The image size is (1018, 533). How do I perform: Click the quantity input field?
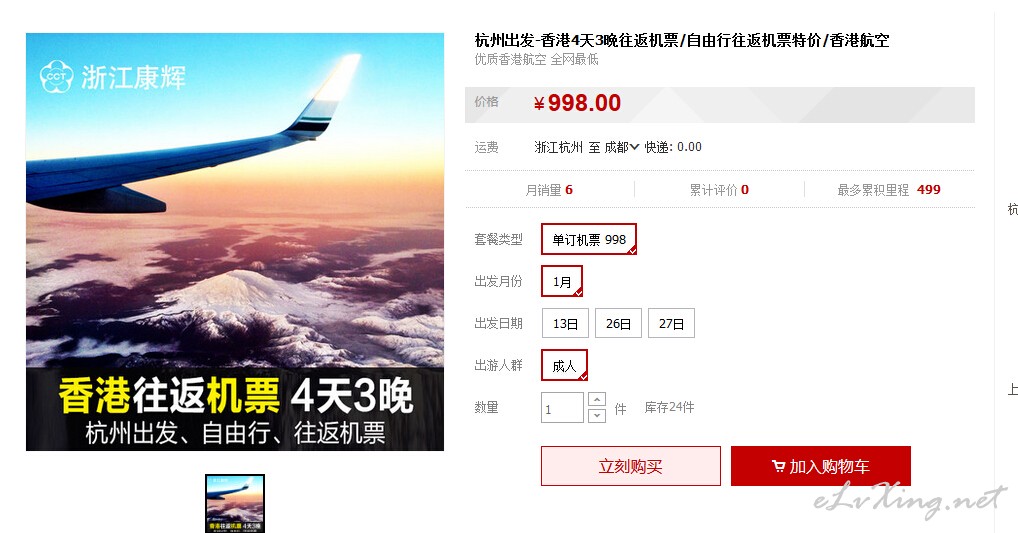pos(562,408)
